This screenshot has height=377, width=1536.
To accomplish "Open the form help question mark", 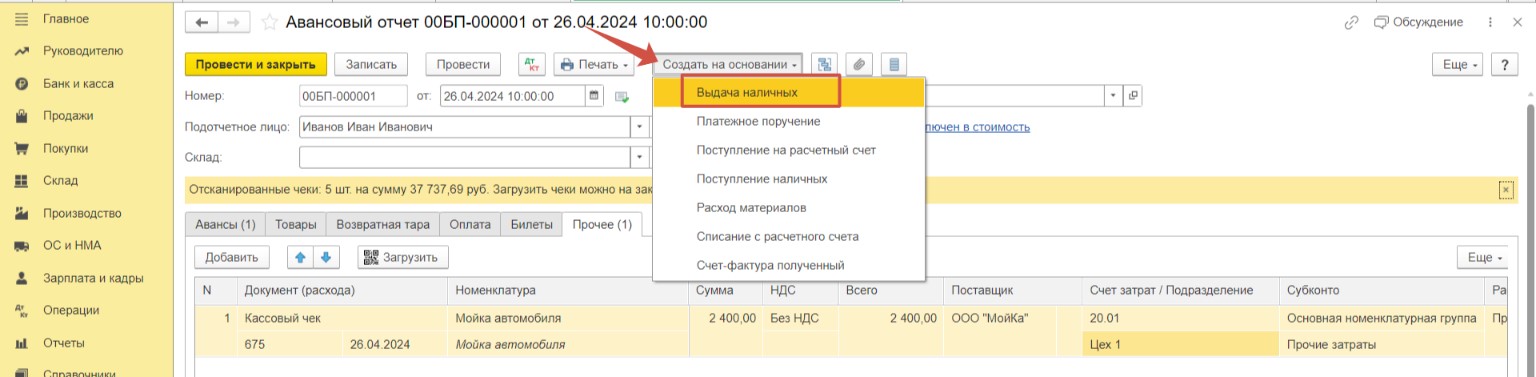I will click(1505, 64).
